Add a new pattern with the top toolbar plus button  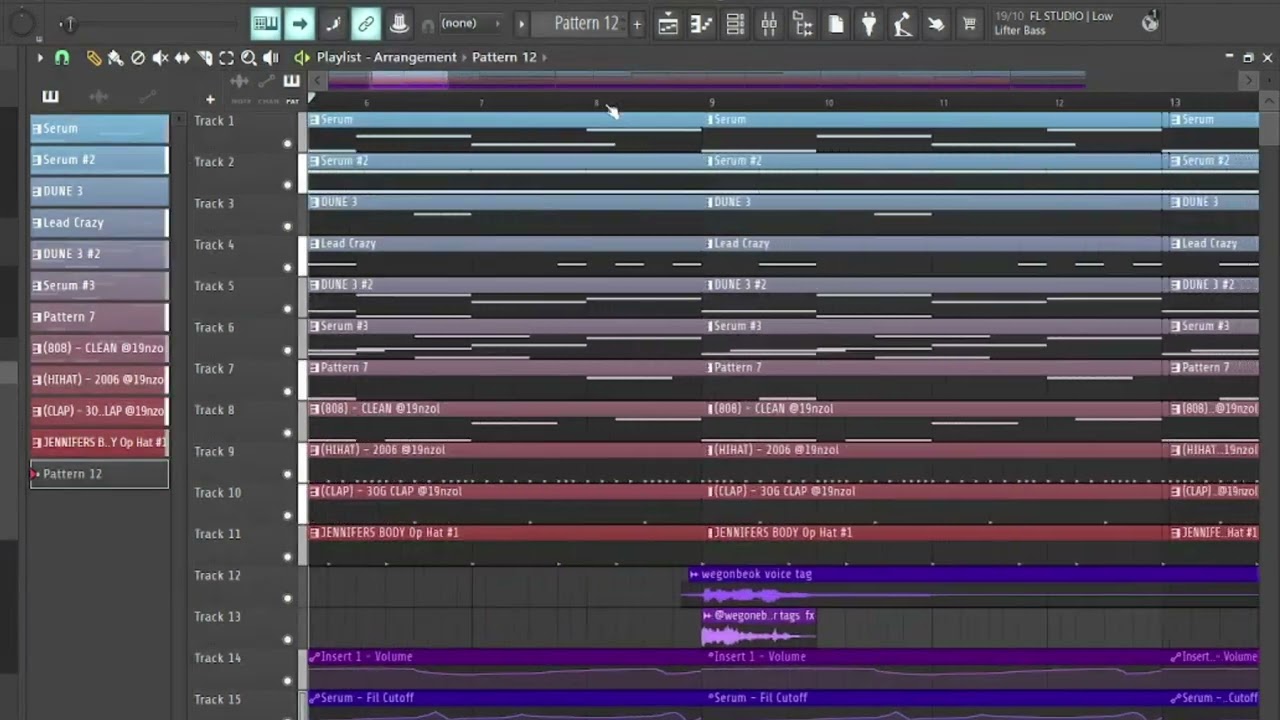tap(637, 24)
